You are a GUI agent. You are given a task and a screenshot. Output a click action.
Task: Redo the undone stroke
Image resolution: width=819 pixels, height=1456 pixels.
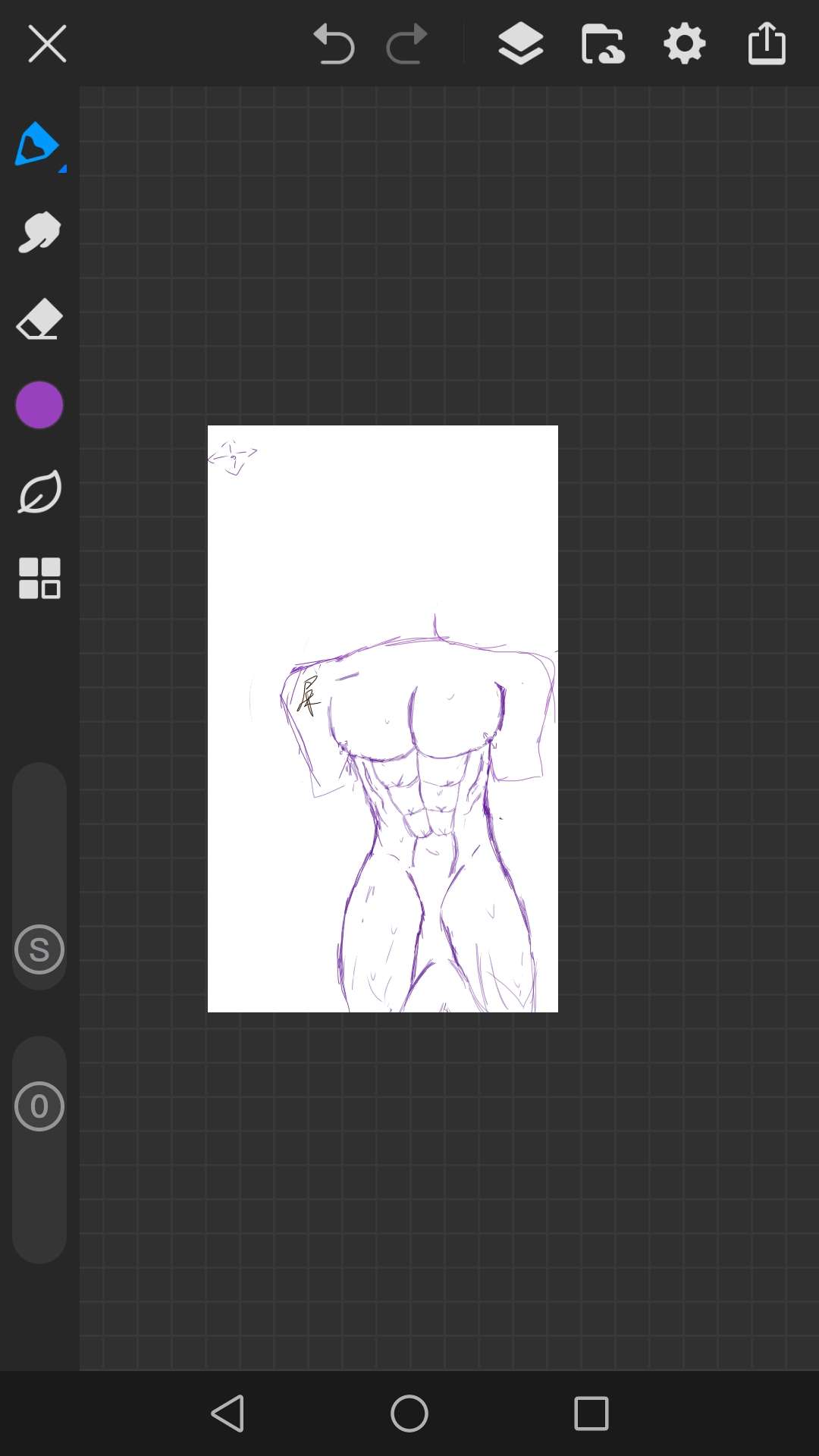tap(407, 44)
